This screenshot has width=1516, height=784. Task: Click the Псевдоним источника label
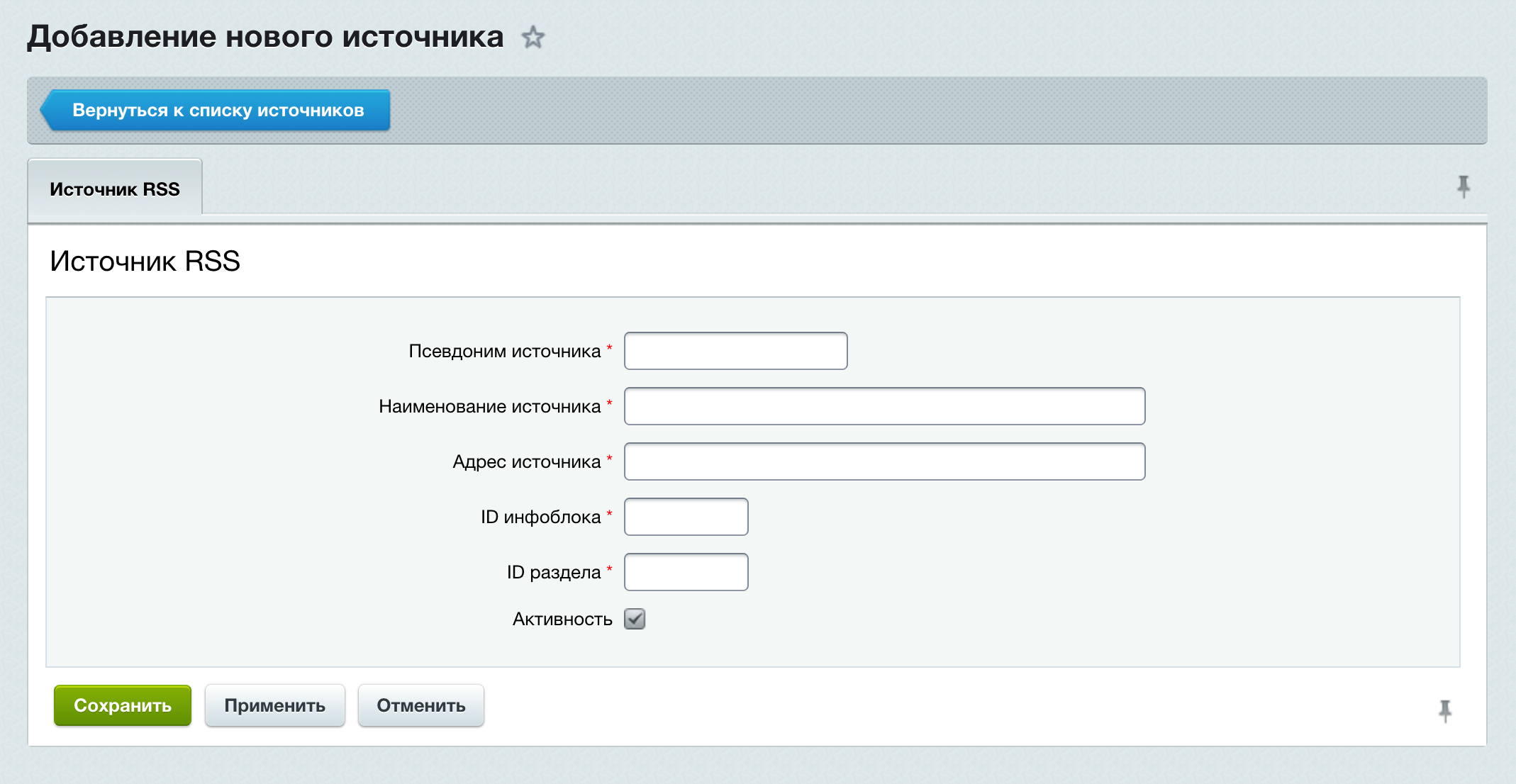point(505,351)
